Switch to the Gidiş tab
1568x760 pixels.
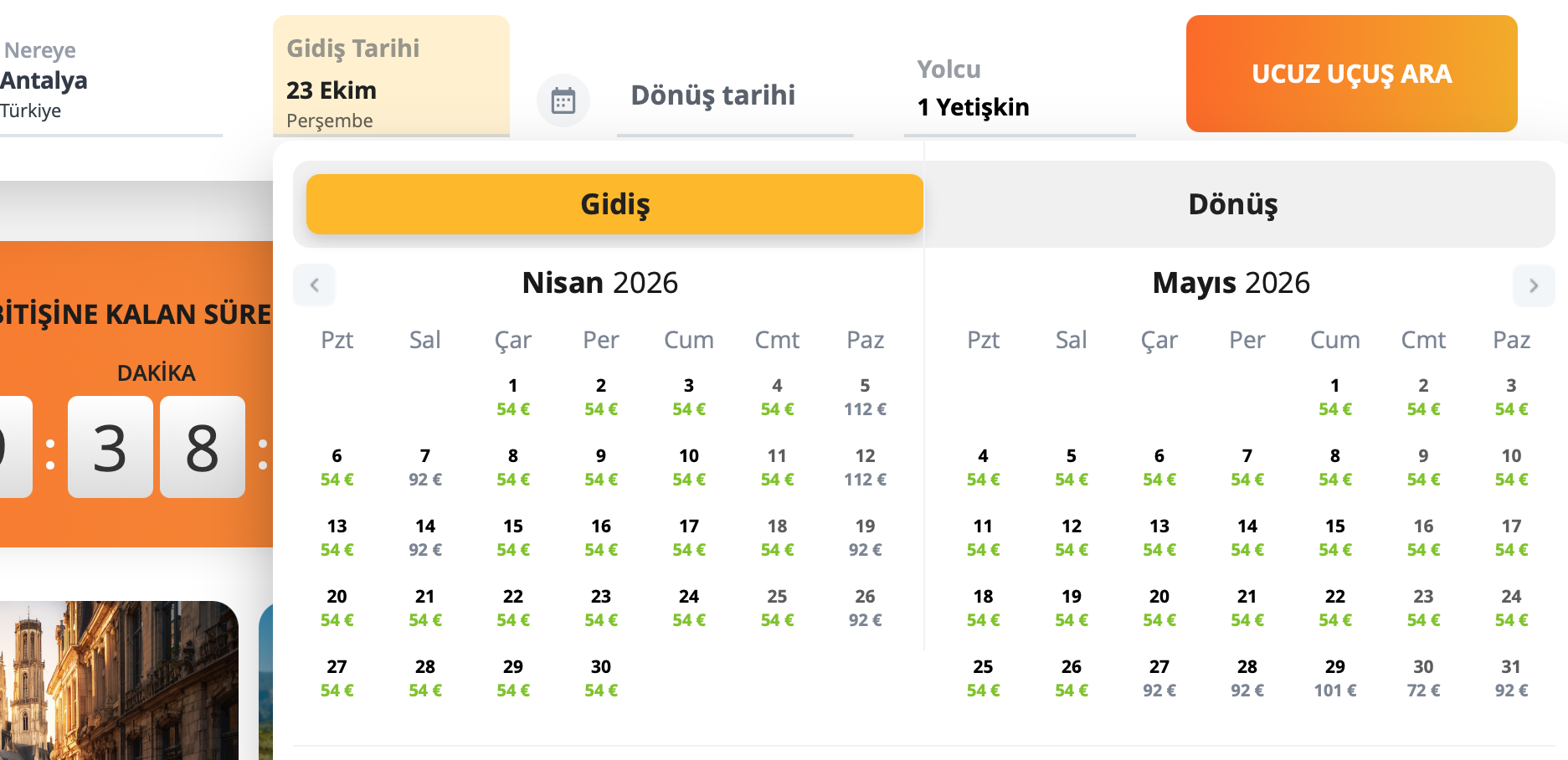coord(614,204)
